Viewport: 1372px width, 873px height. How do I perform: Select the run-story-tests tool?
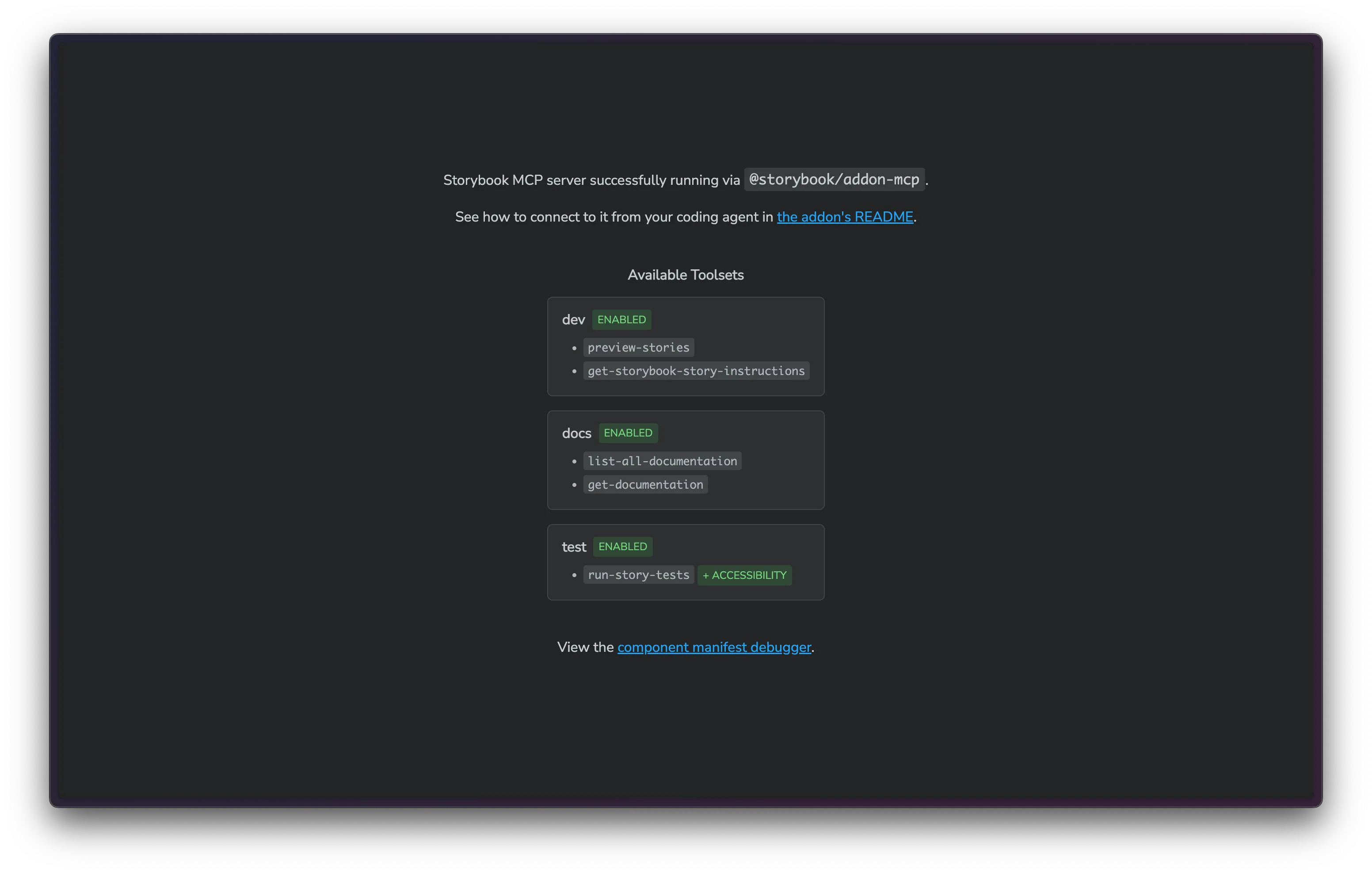(638, 575)
